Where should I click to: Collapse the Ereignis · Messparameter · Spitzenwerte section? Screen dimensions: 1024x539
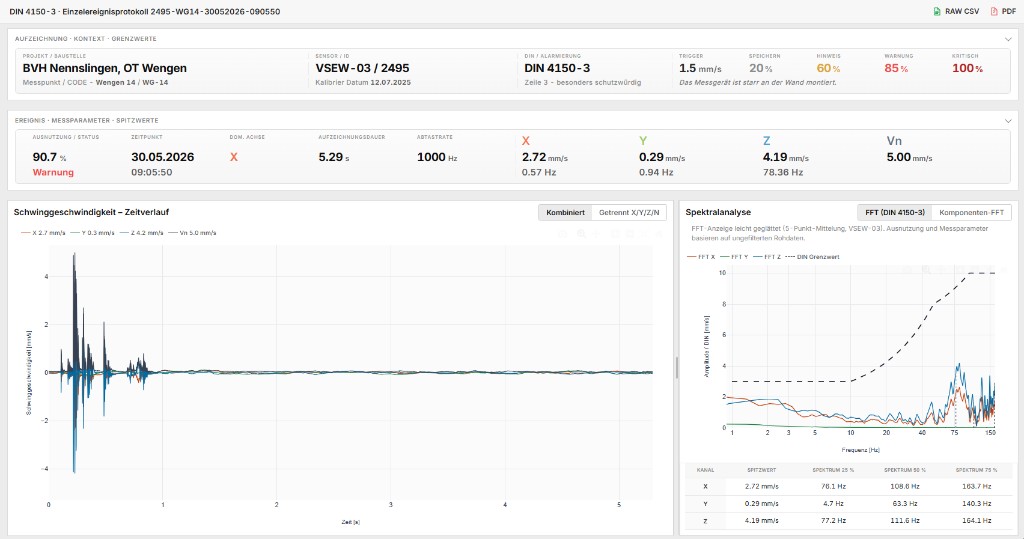point(1008,121)
